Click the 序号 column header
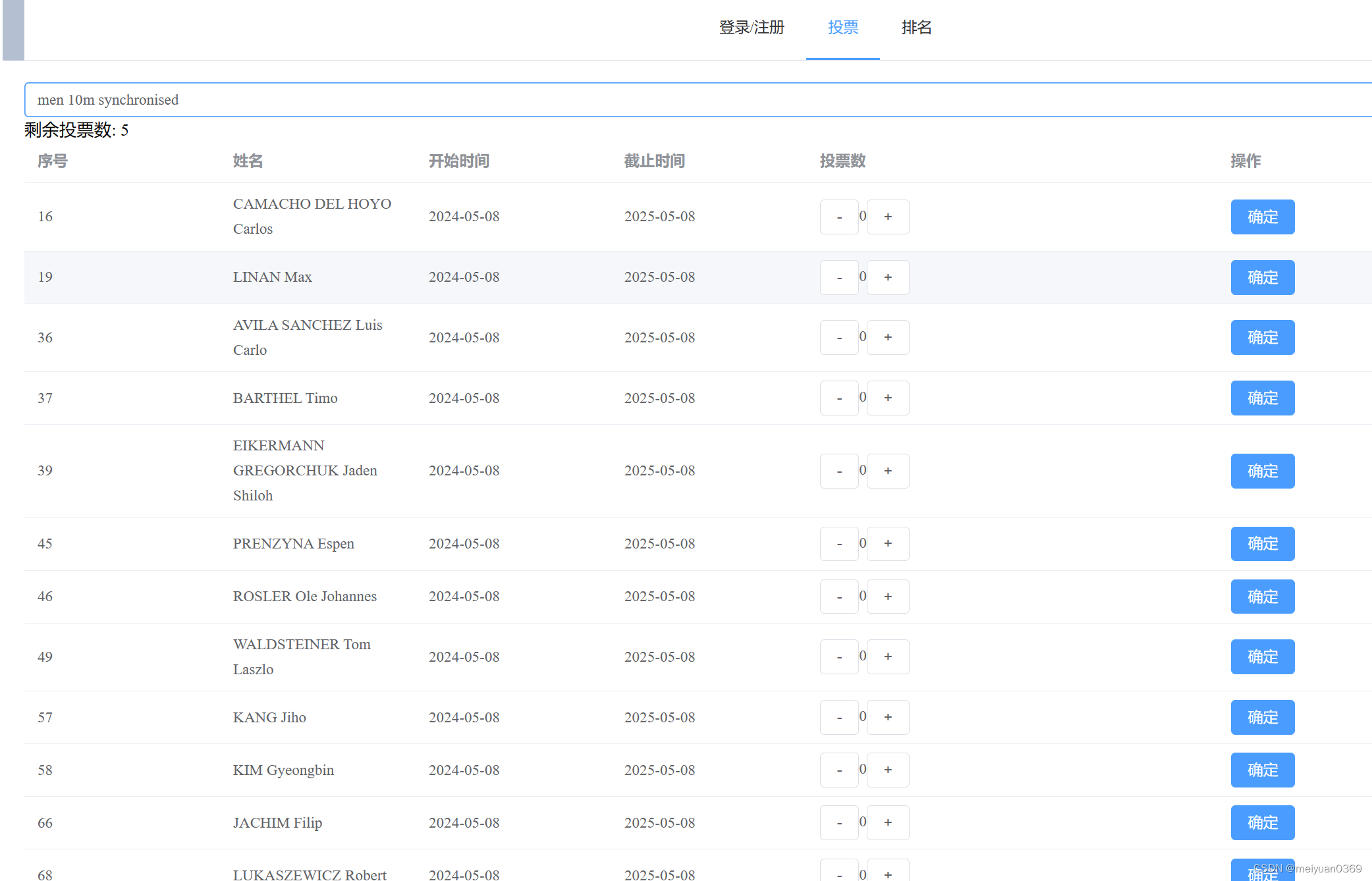Viewport: 1372px width, 881px height. (x=53, y=161)
